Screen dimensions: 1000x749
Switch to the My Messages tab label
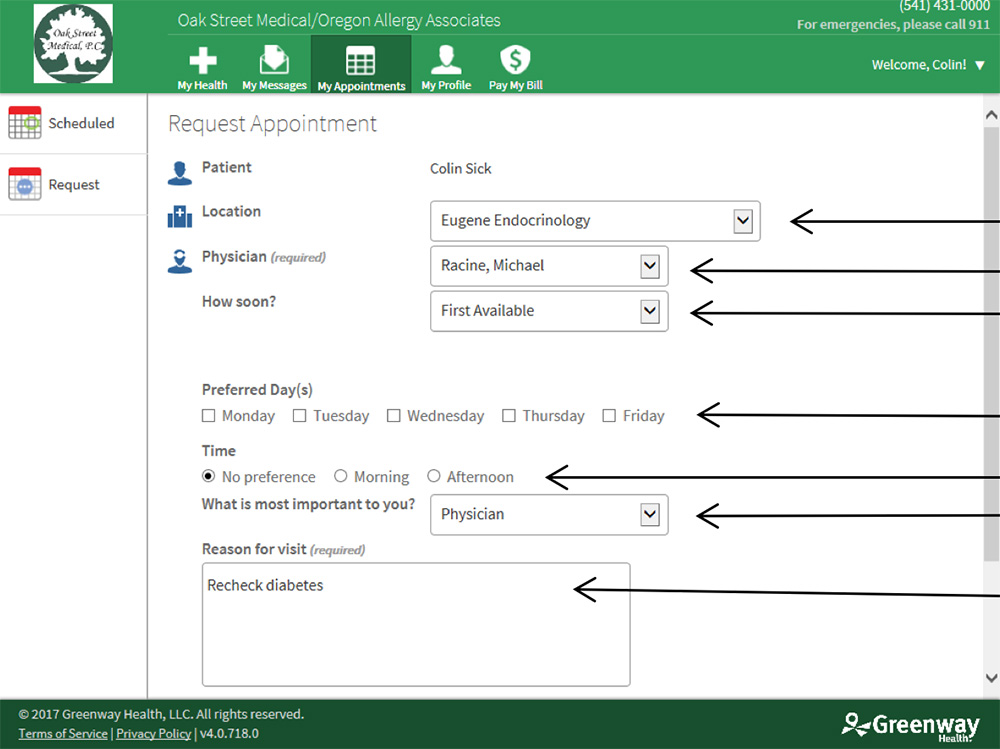[274, 85]
